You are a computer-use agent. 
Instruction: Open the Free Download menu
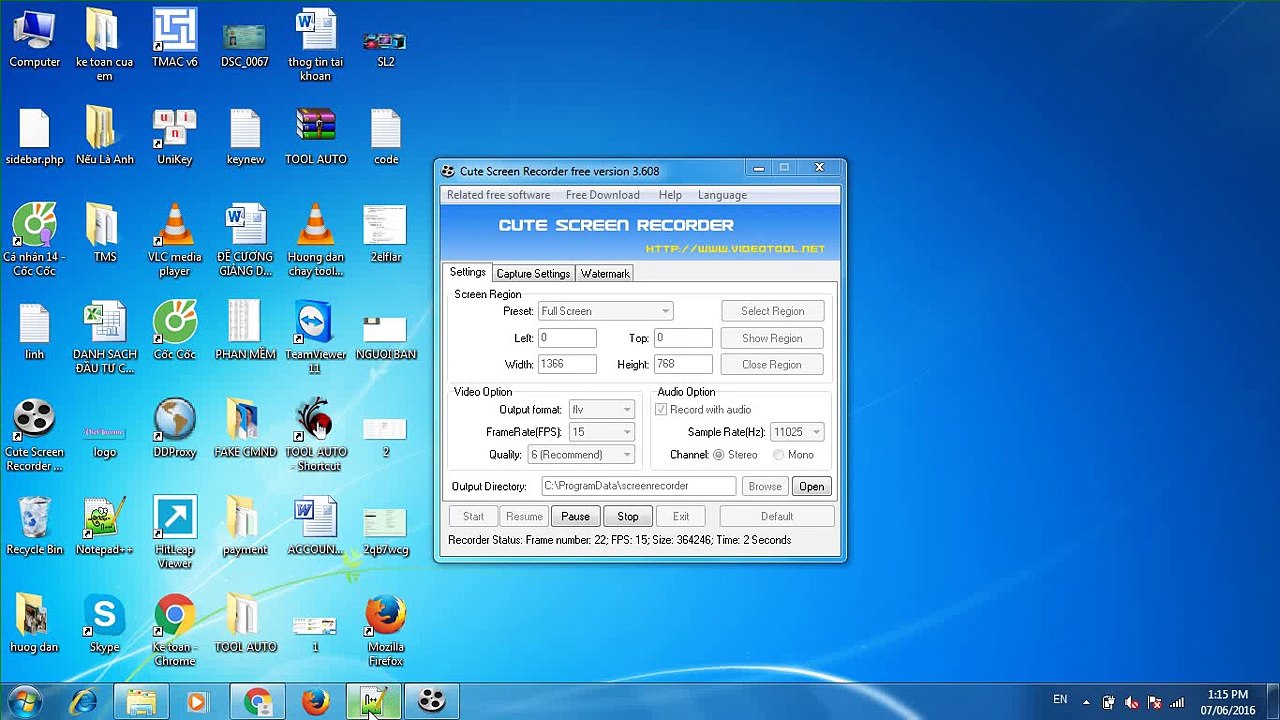tap(602, 195)
